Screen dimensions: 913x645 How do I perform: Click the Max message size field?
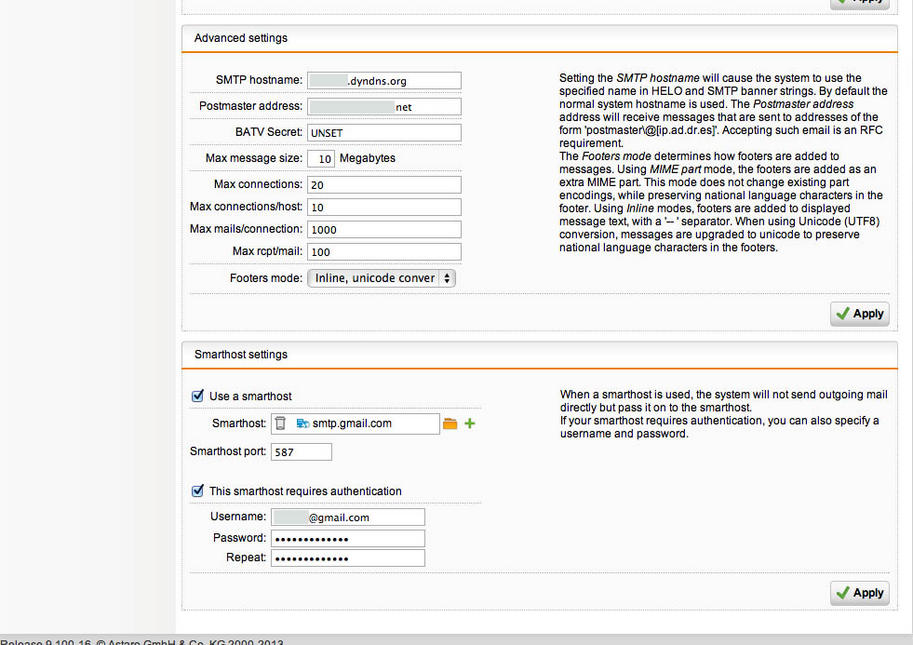click(321, 158)
